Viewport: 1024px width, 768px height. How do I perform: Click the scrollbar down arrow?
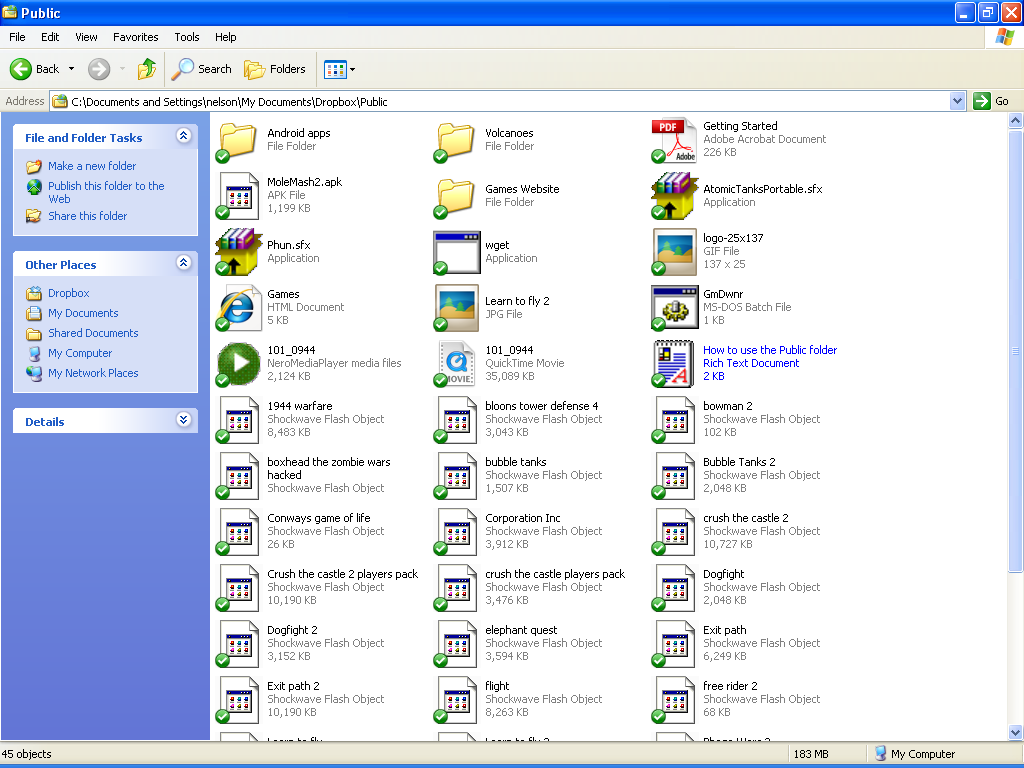(1015, 732)
